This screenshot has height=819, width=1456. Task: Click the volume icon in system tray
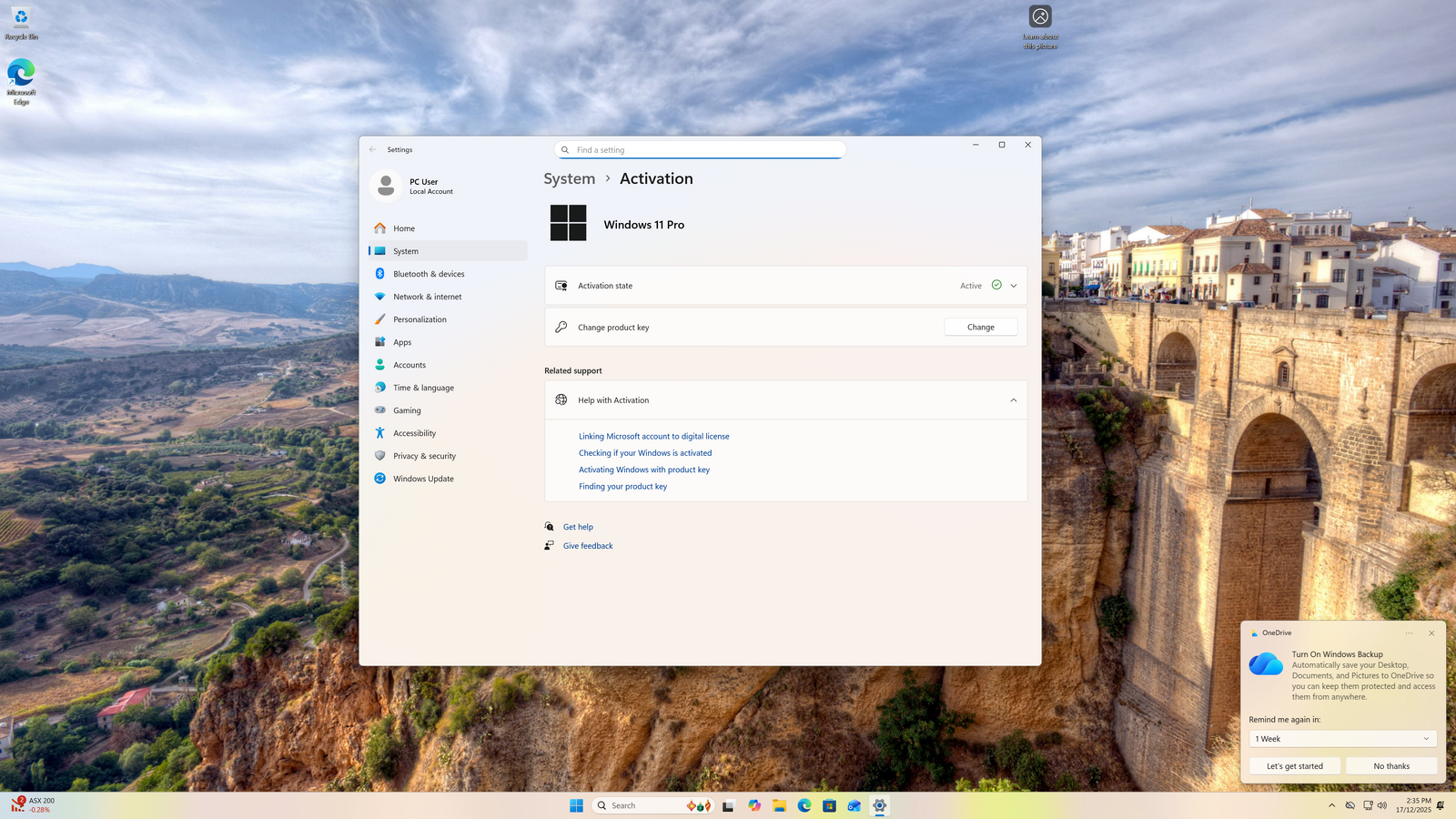click(1382, 805)
